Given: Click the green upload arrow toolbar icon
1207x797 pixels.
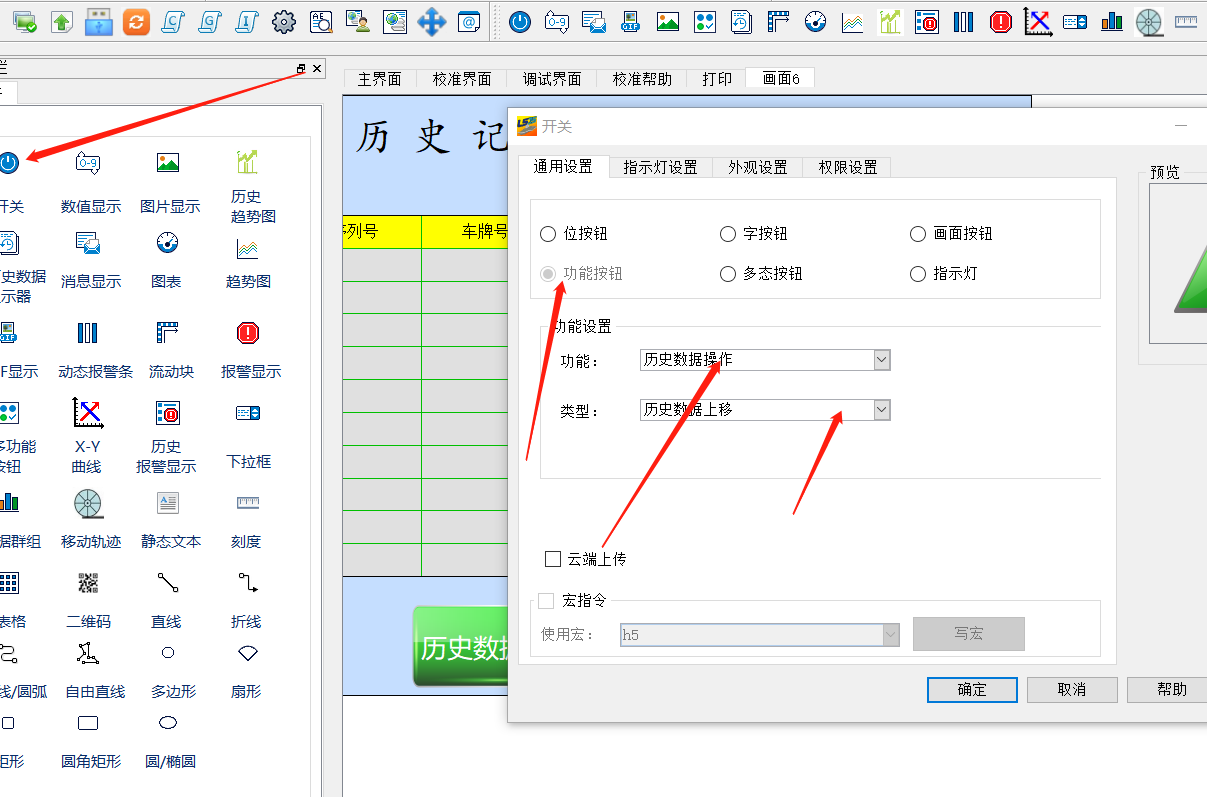Looking at the screenshot, I should click(61, 21).
